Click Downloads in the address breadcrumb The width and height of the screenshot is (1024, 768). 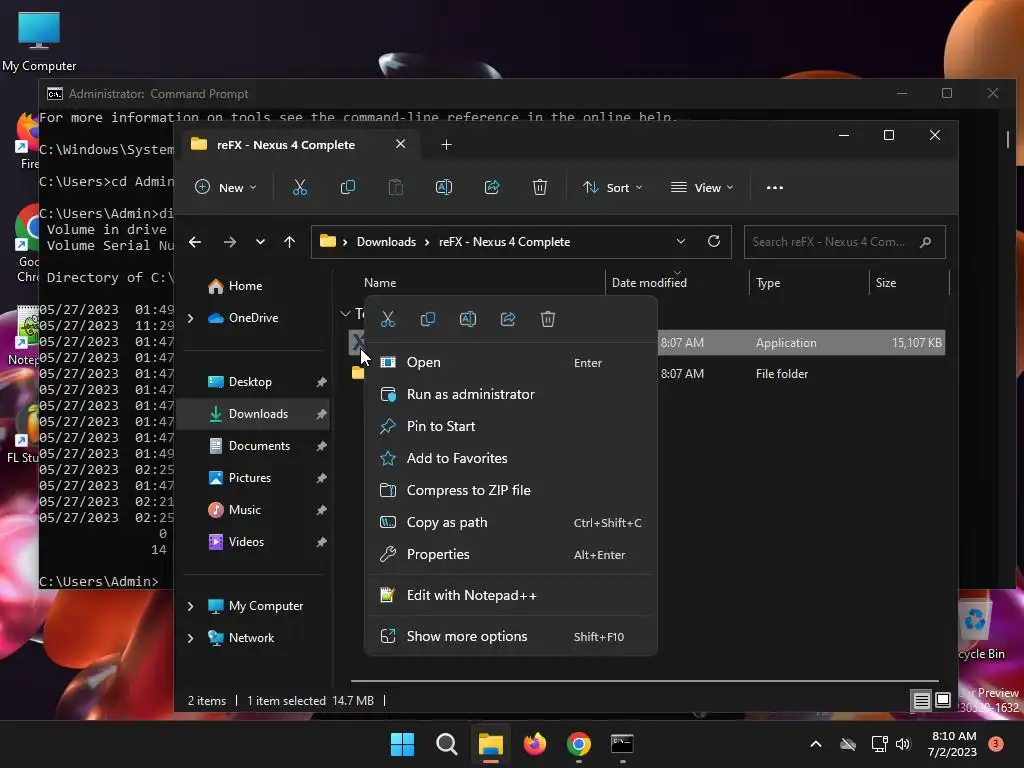(386, 242)
